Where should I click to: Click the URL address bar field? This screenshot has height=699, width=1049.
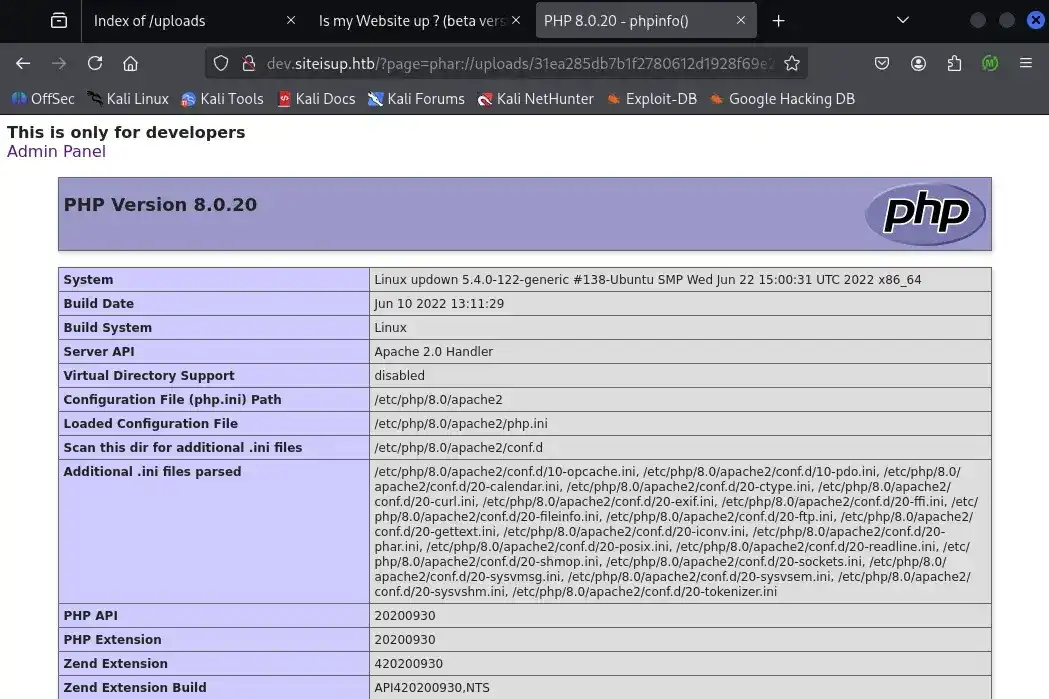pos(520,63)
